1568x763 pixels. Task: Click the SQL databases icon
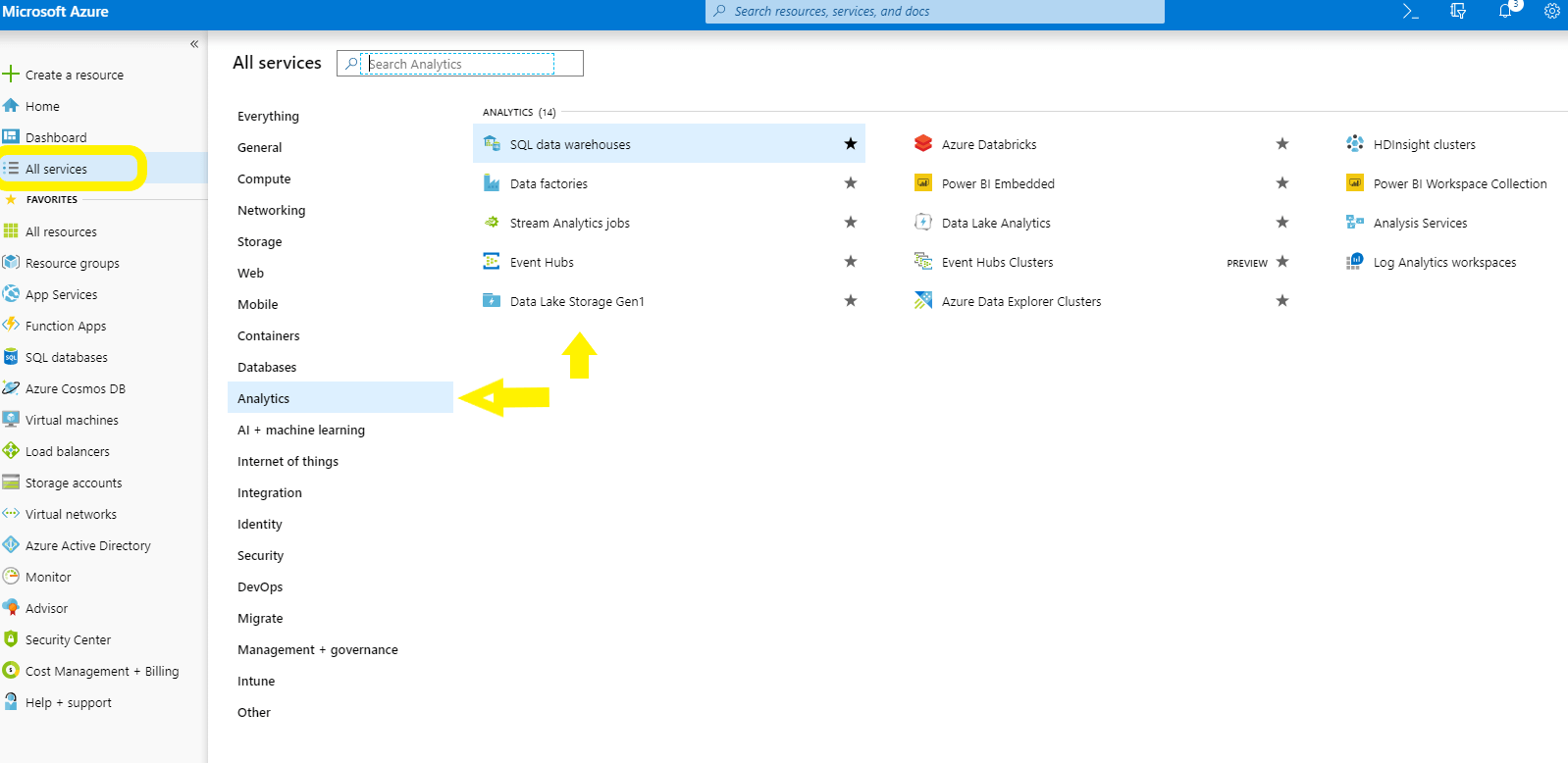pyautogui.click(x=11, y=357)
